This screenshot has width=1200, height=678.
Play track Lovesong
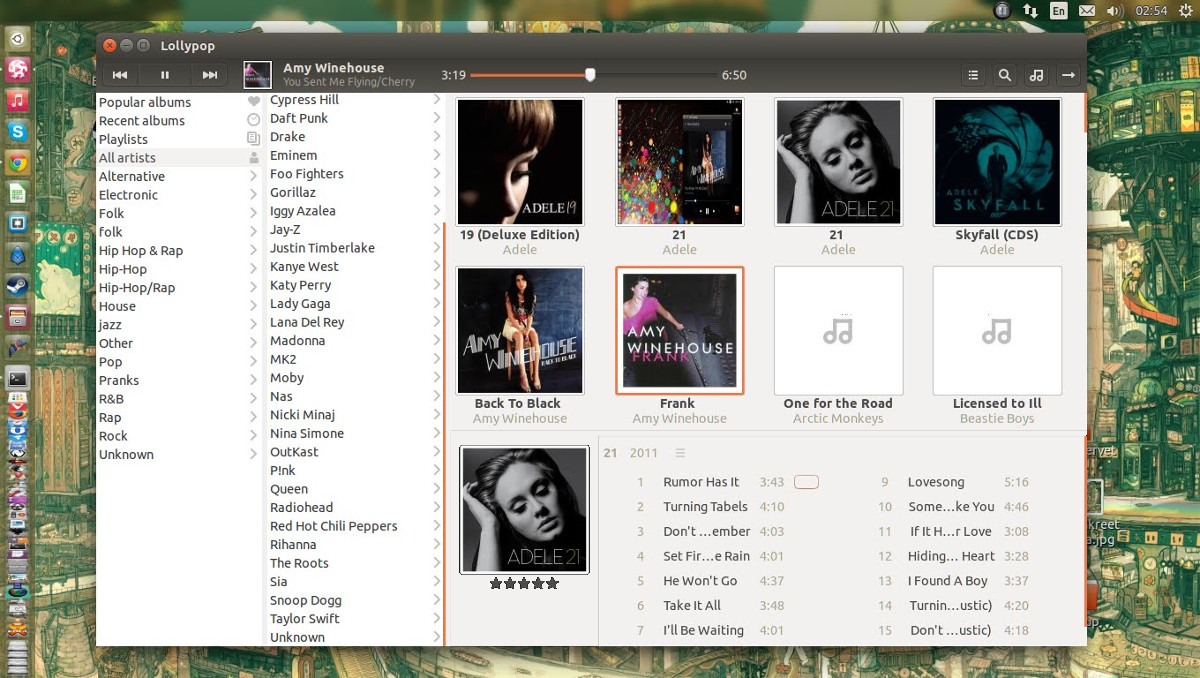tap(936, 482)
